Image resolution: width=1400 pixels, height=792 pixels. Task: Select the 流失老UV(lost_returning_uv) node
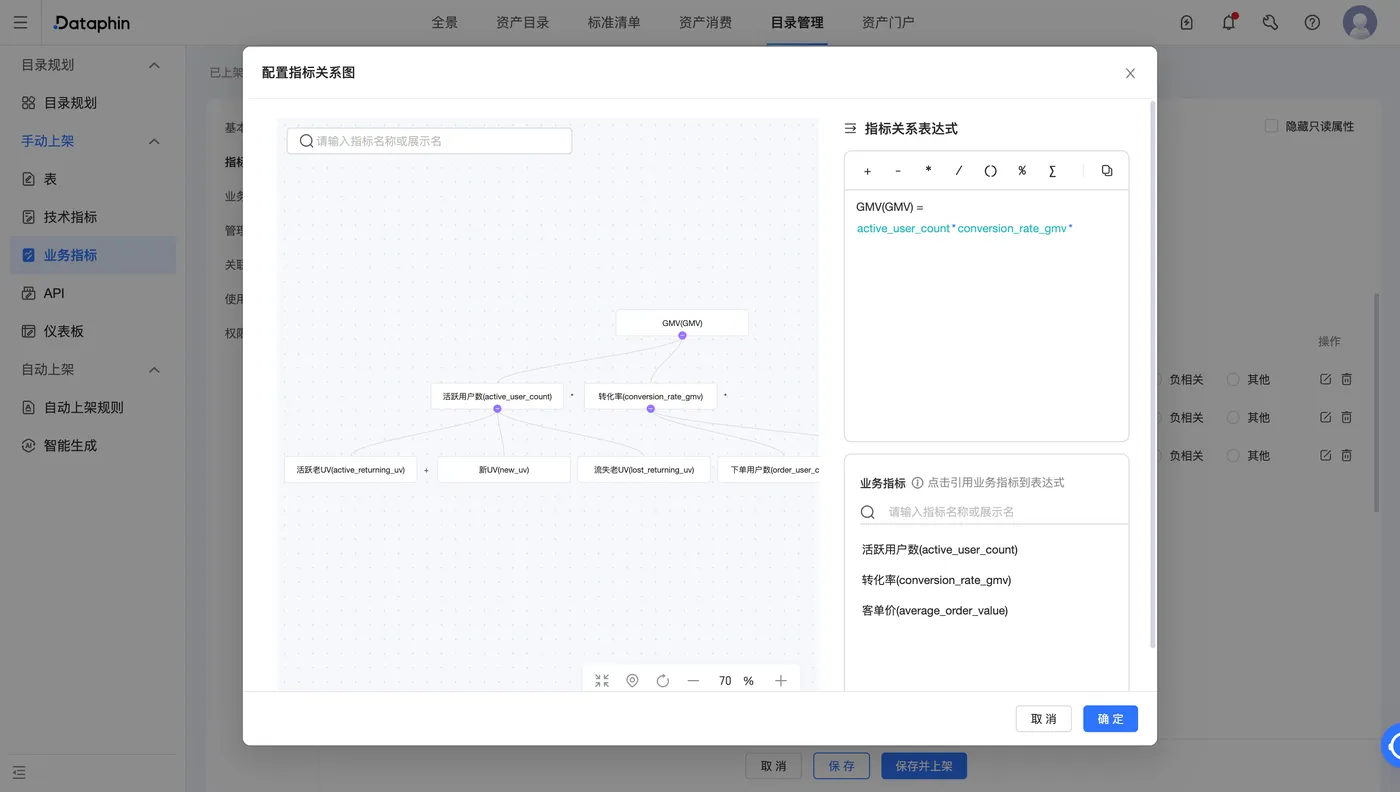pos(644,470)
